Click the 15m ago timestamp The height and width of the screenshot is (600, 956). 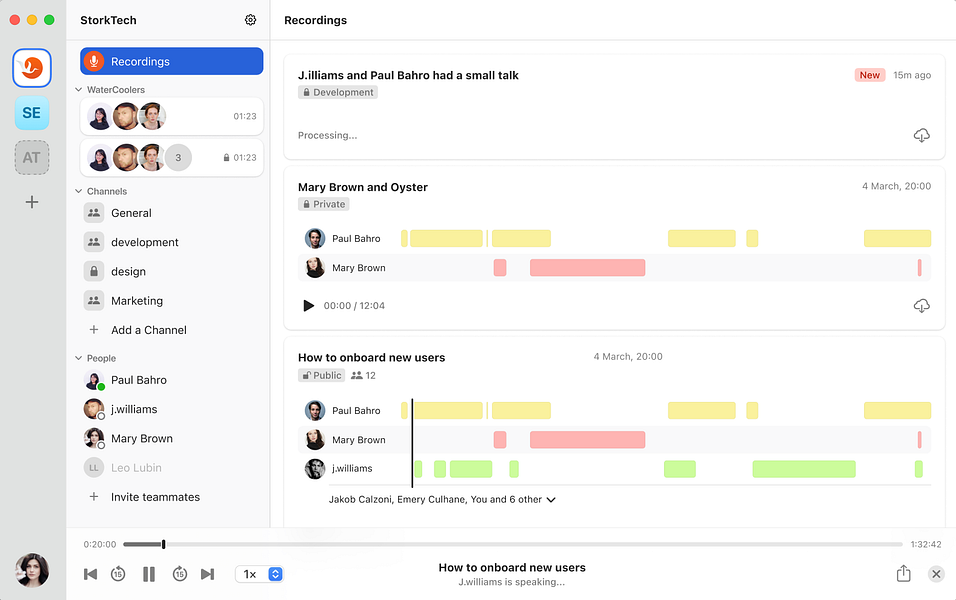pos(912,75)
